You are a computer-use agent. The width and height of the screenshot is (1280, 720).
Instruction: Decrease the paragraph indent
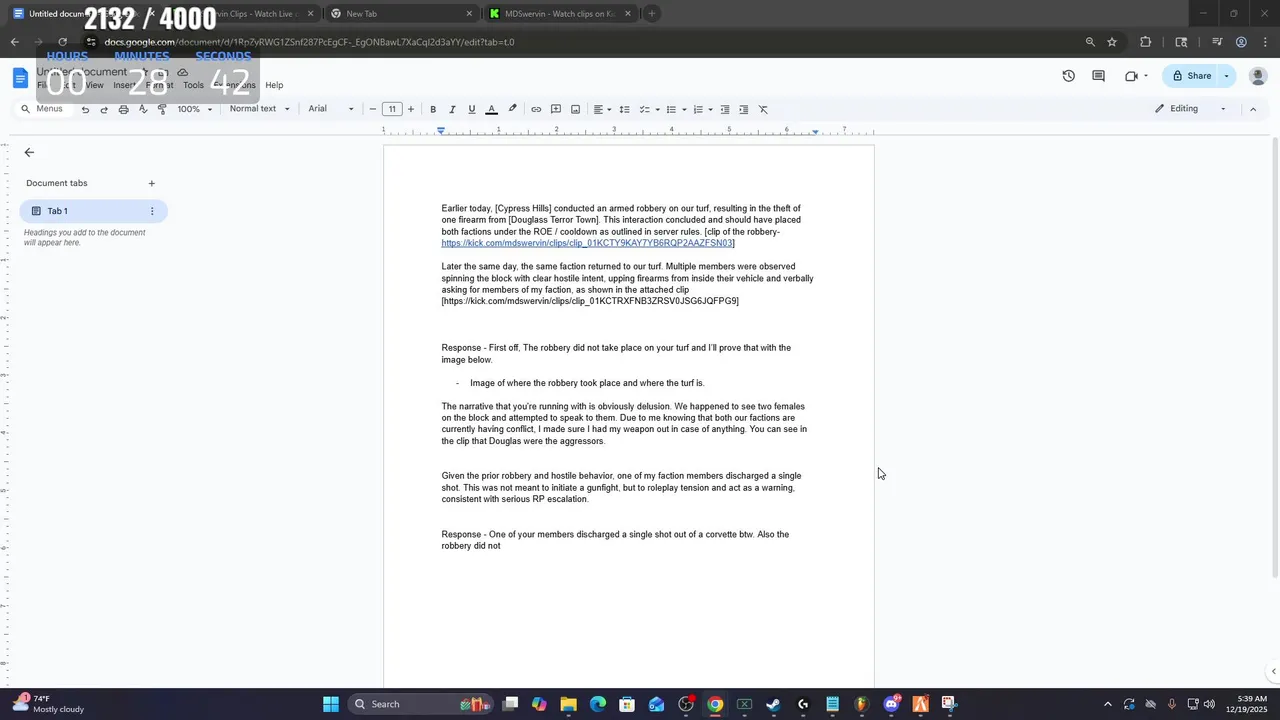pyautogui.click(x=725, y=109)
